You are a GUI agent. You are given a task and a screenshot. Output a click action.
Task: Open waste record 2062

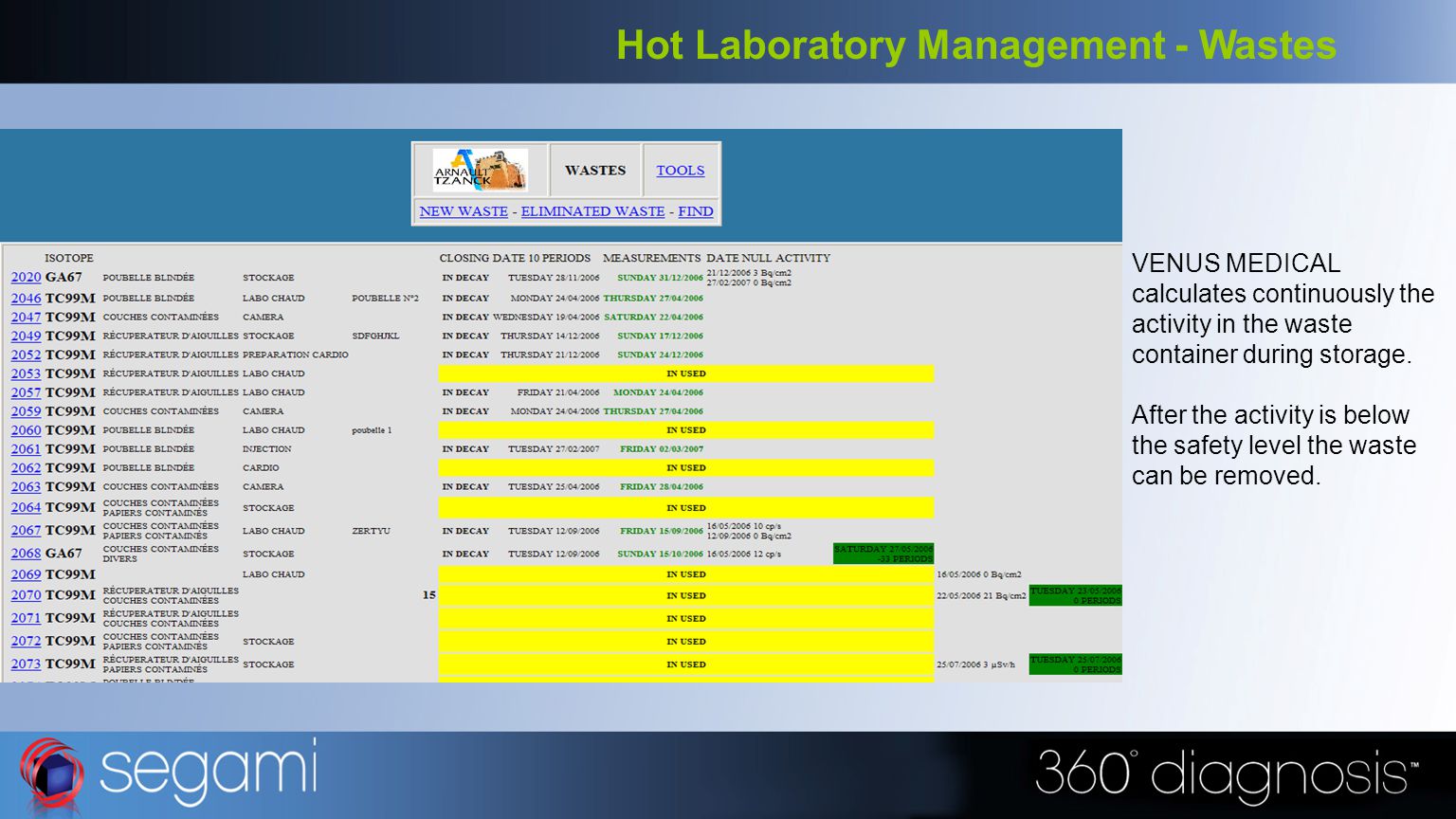(26, 468)
